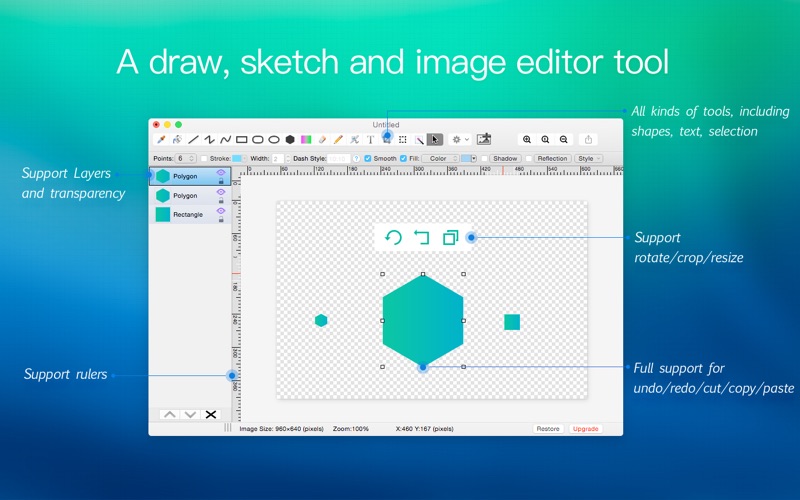Lock the highlighted Polygon layer padlock
Image resolution: width=800 pixels, height=500 pixels.
coord(221,181)
